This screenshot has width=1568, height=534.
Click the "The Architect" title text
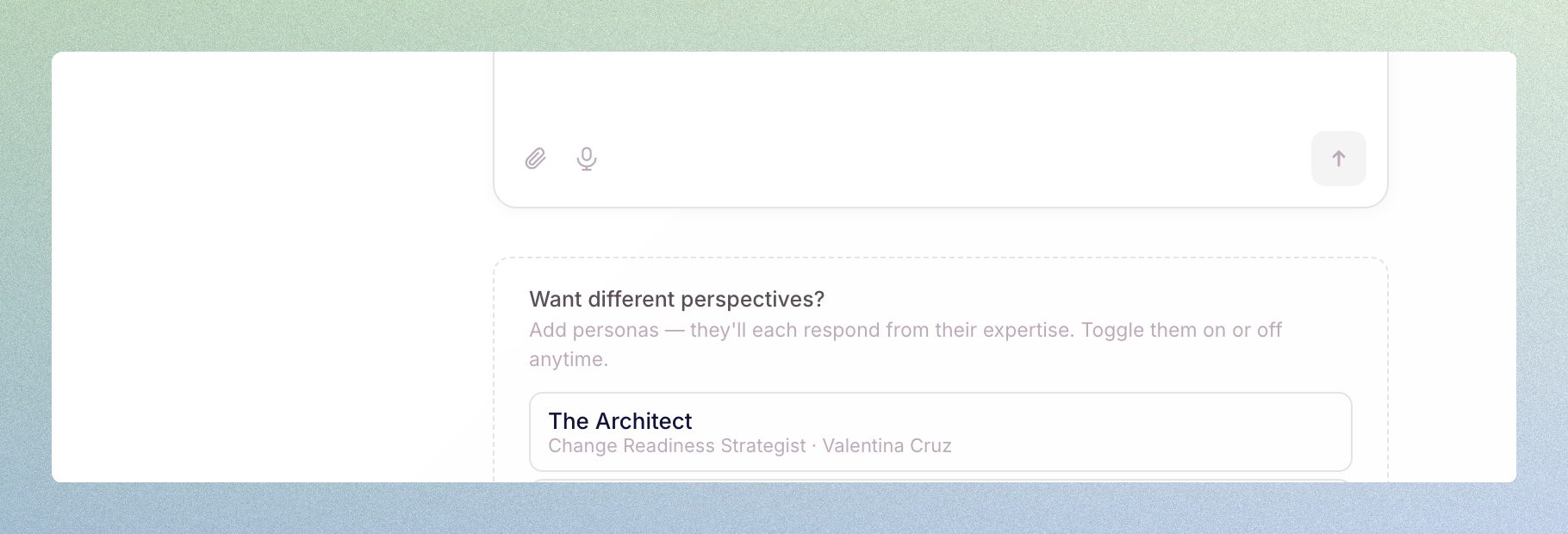(619, 421)
